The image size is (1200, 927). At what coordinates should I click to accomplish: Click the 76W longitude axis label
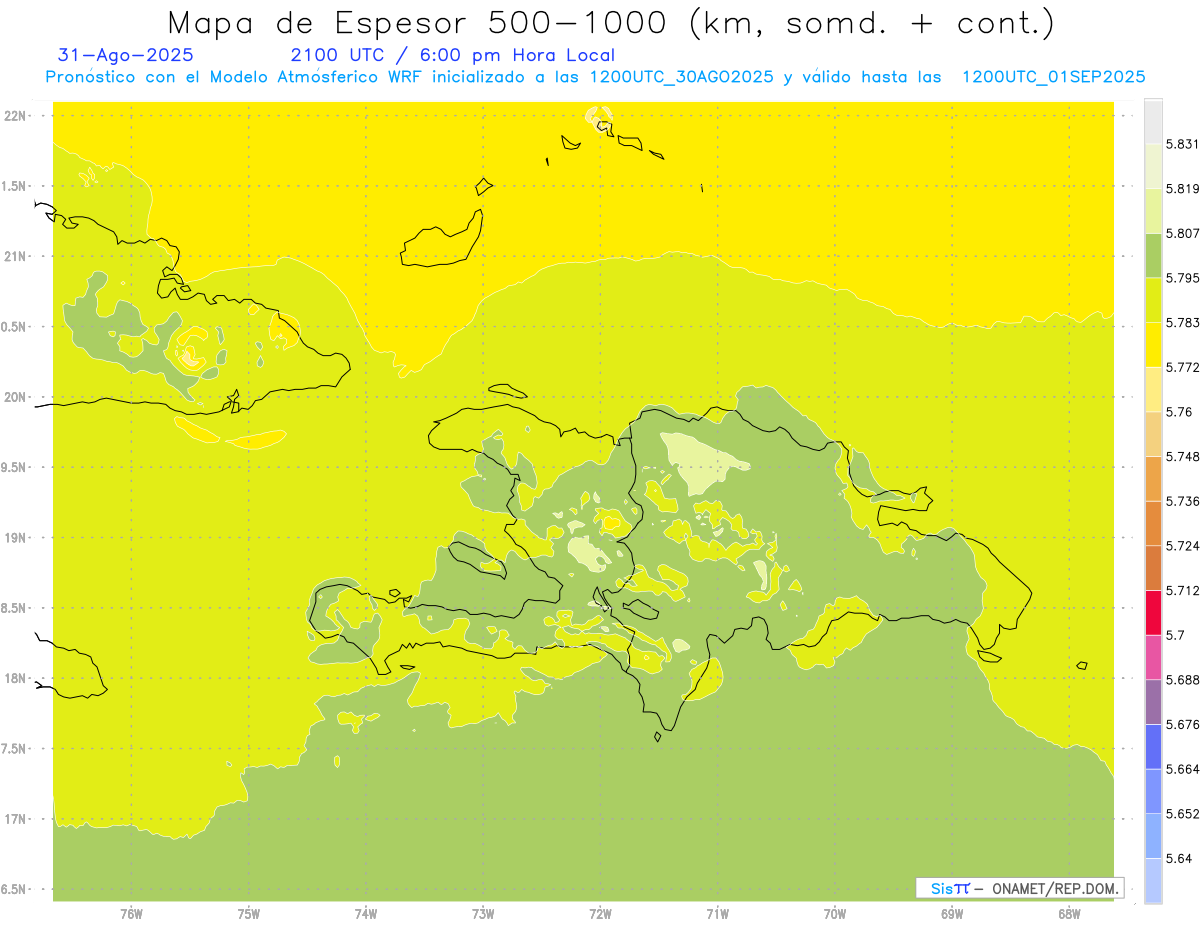coord(131,913)
